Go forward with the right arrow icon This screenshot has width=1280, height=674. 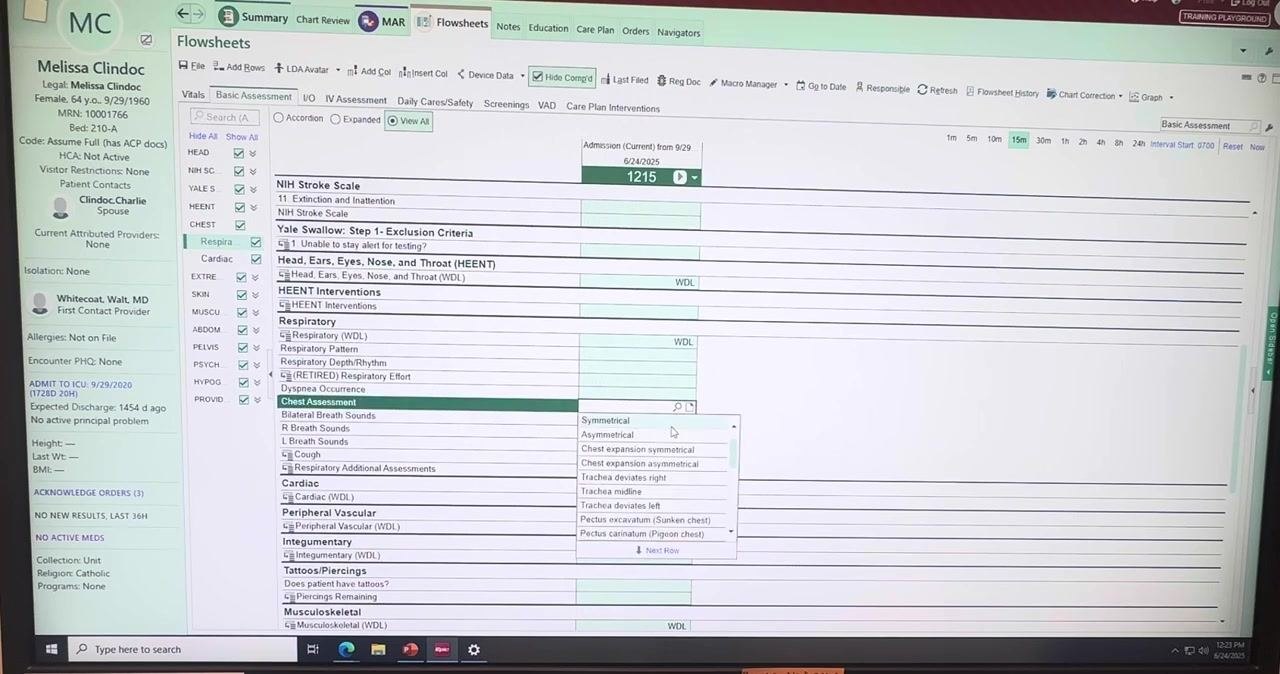[x=198, y=14]
